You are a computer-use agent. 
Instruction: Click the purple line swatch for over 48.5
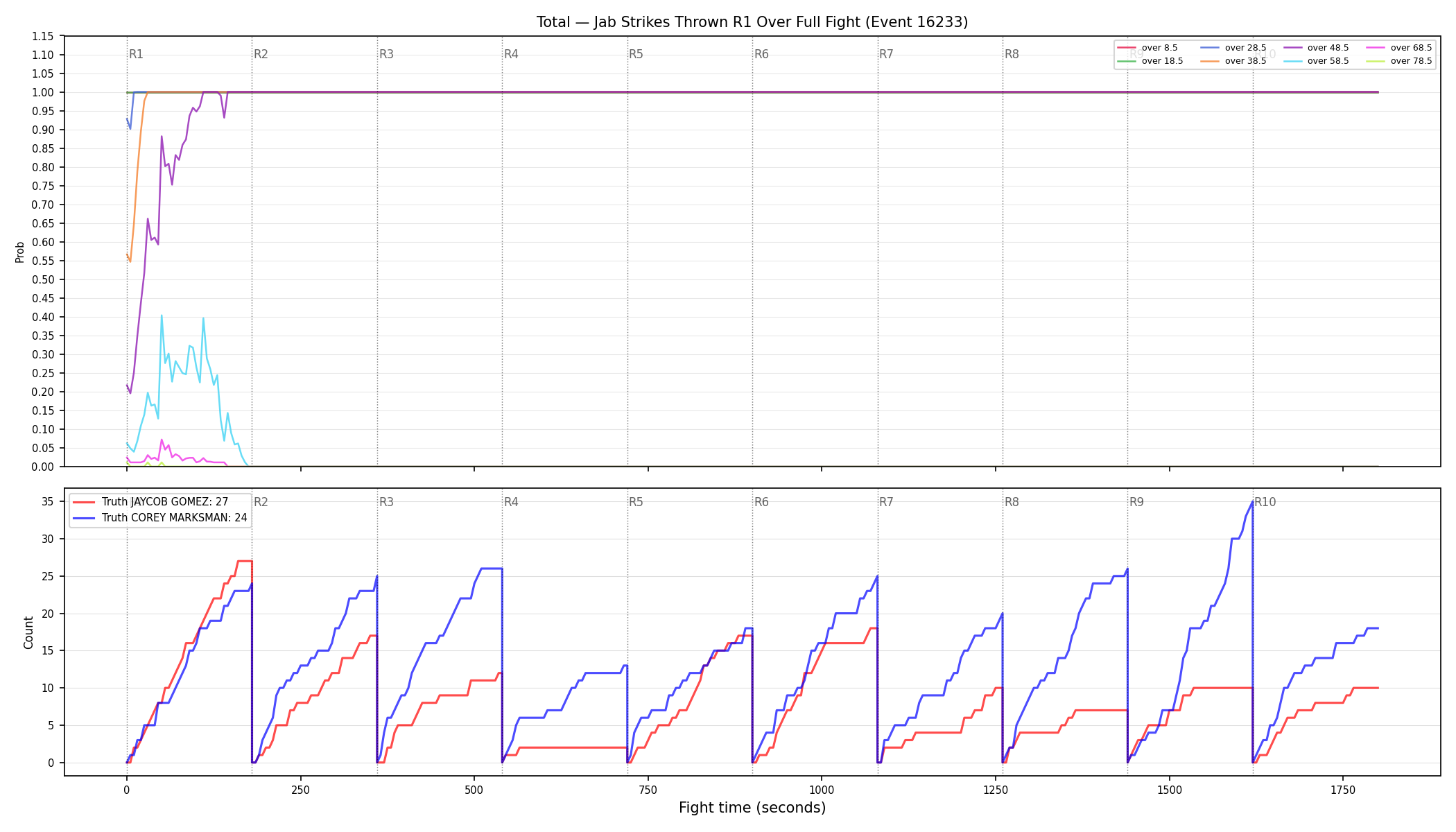tap(1292, 48)
